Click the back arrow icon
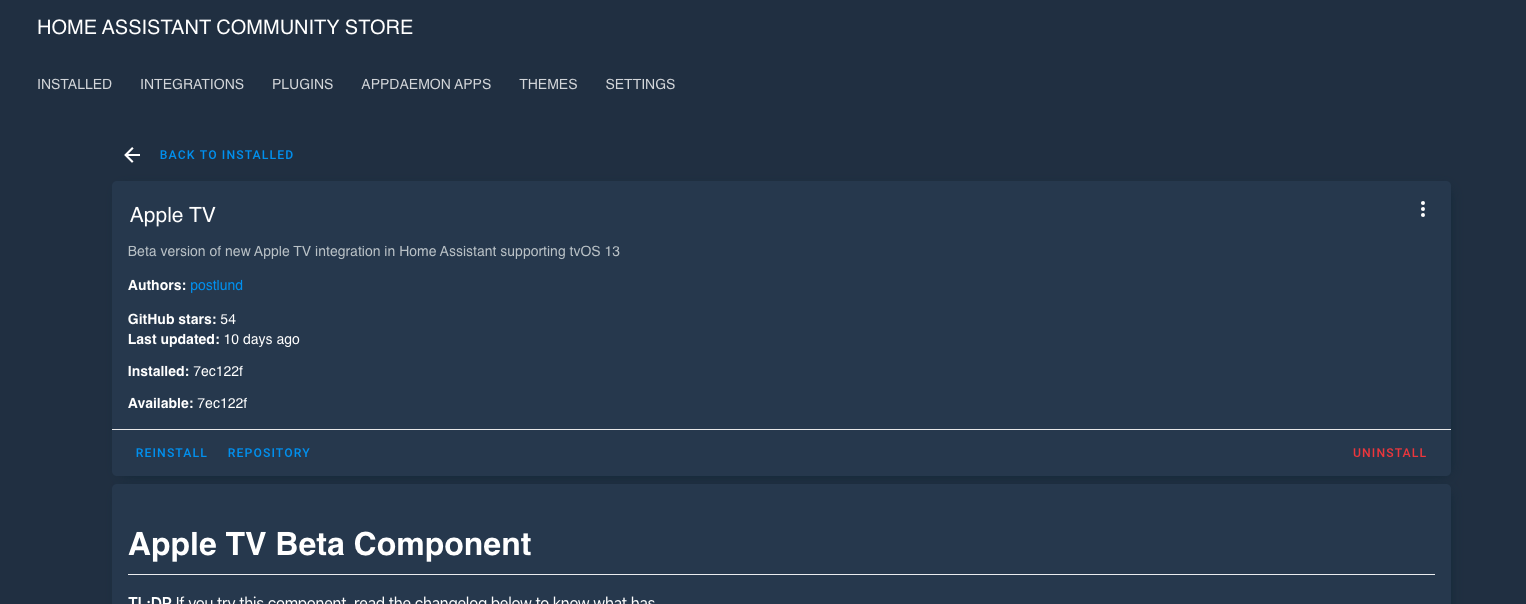1526x604 pixels. [x=132, y=155]
